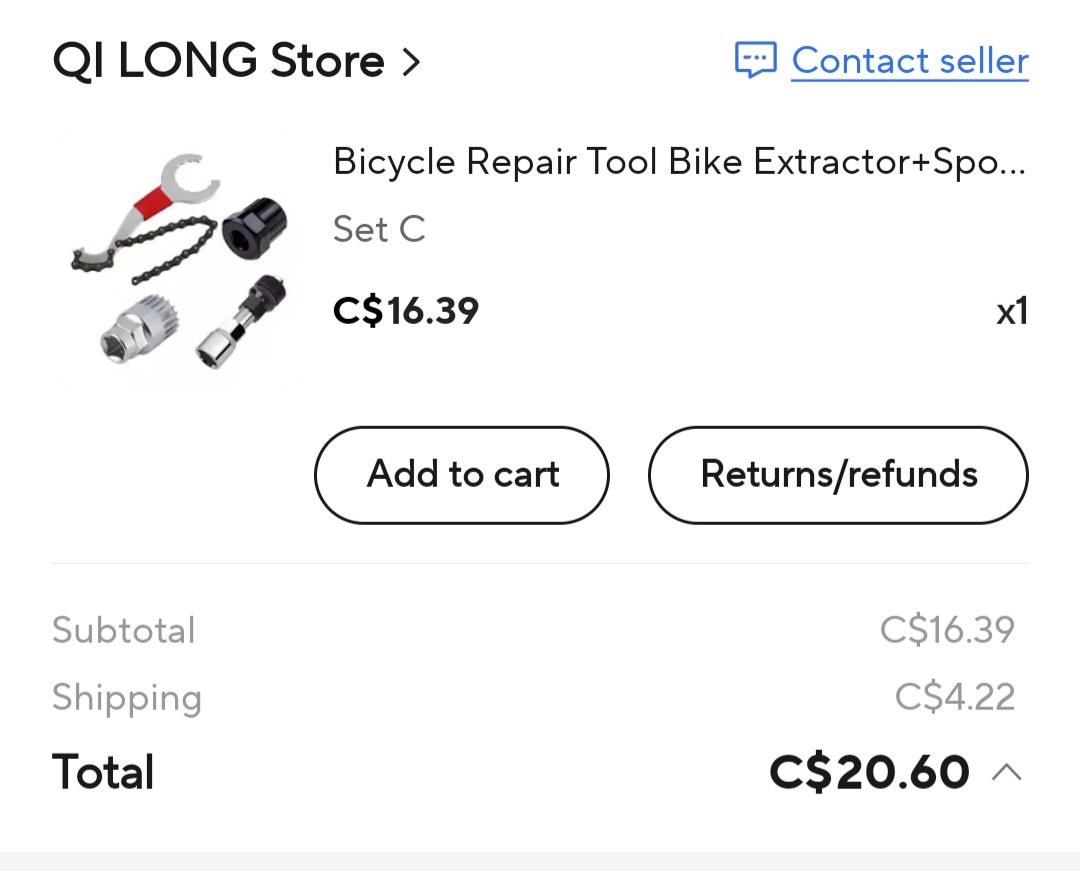Open Returns/refunds information

(838, 475)
